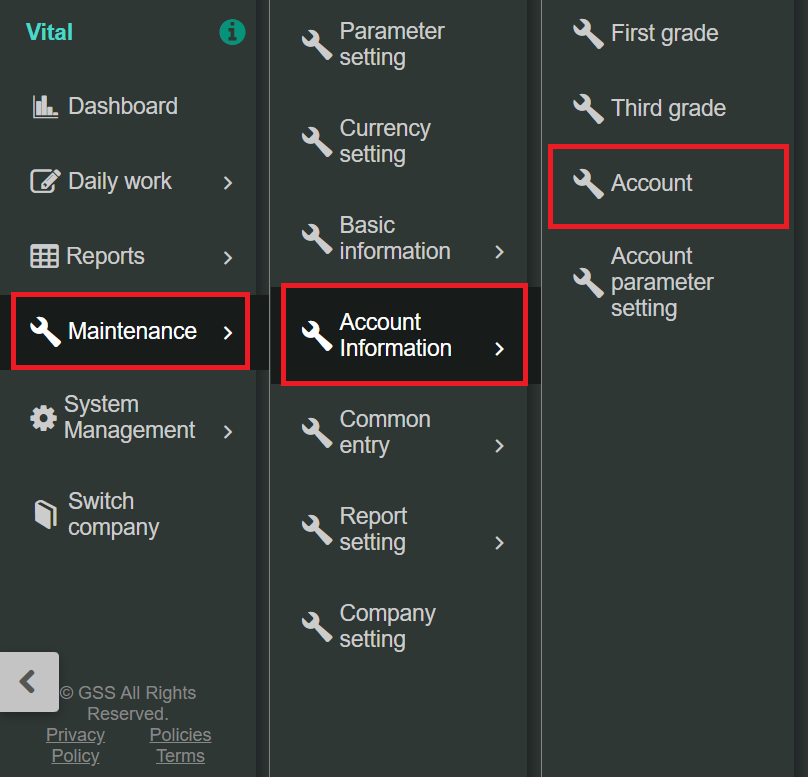Select the Third grade menu entry

668,108
